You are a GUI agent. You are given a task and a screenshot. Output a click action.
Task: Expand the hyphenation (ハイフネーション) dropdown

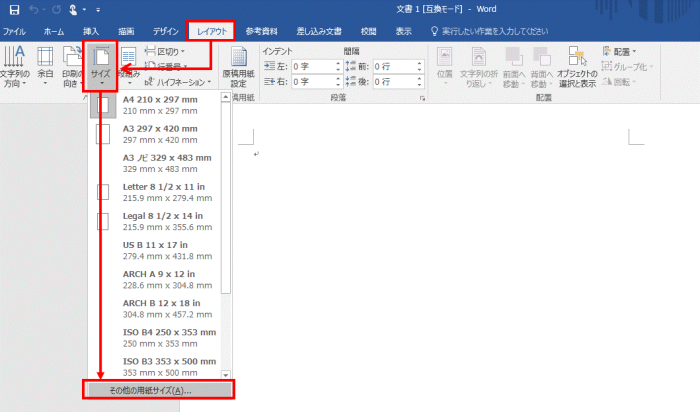click(x=180, y=82)
